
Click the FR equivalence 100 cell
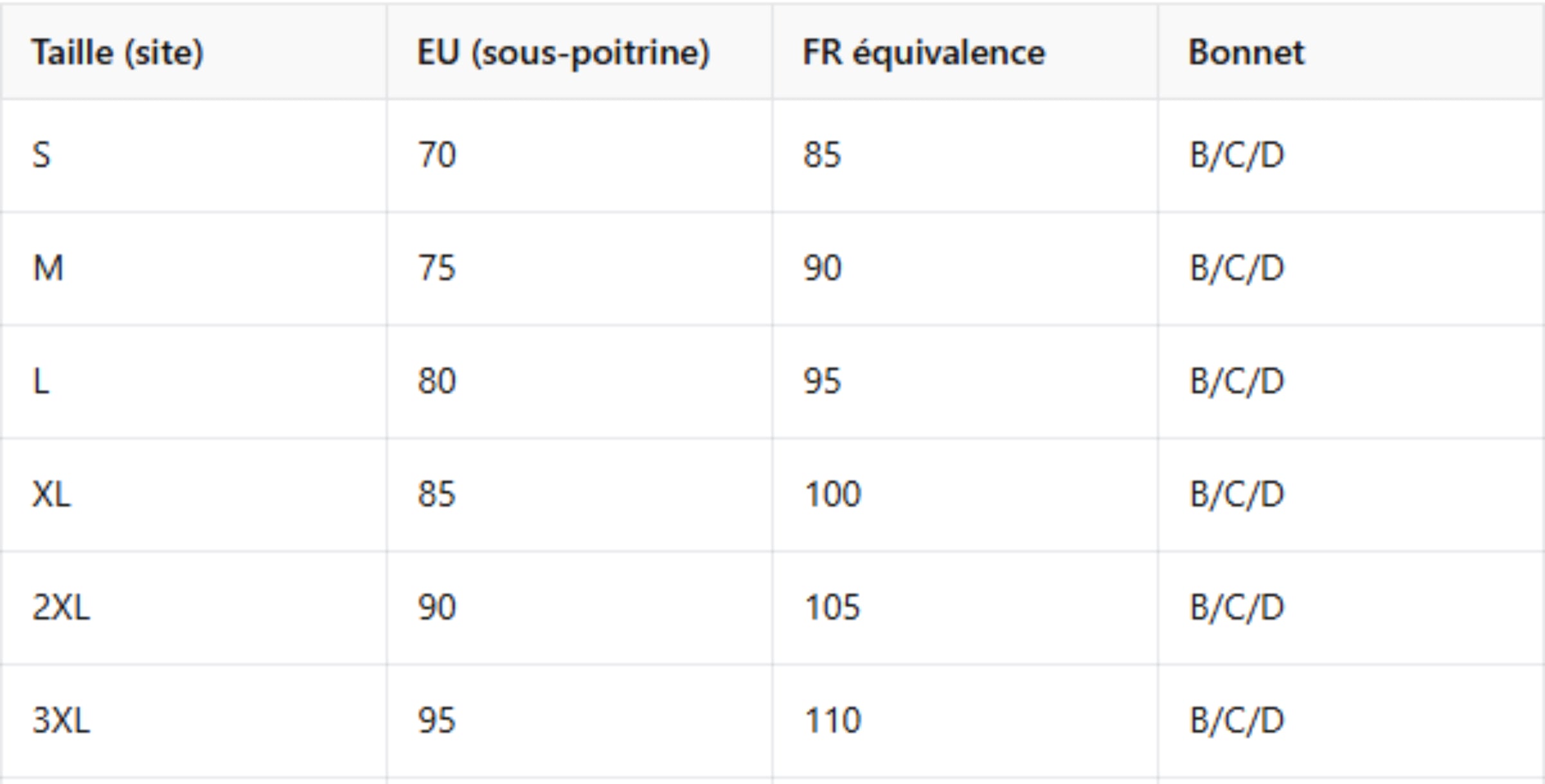[x=965, y=495]
